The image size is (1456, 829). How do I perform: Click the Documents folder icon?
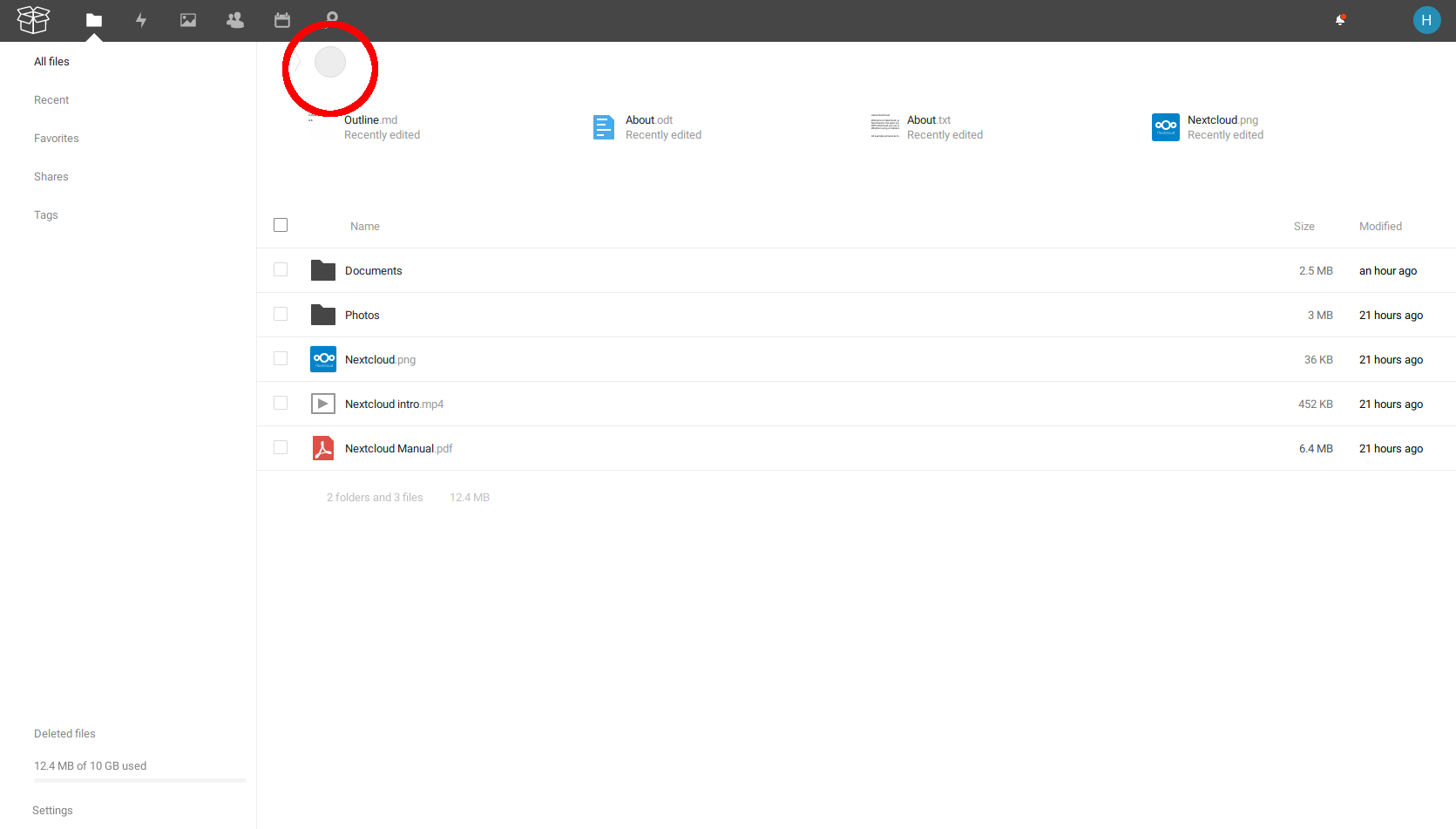tap(323, 270)
